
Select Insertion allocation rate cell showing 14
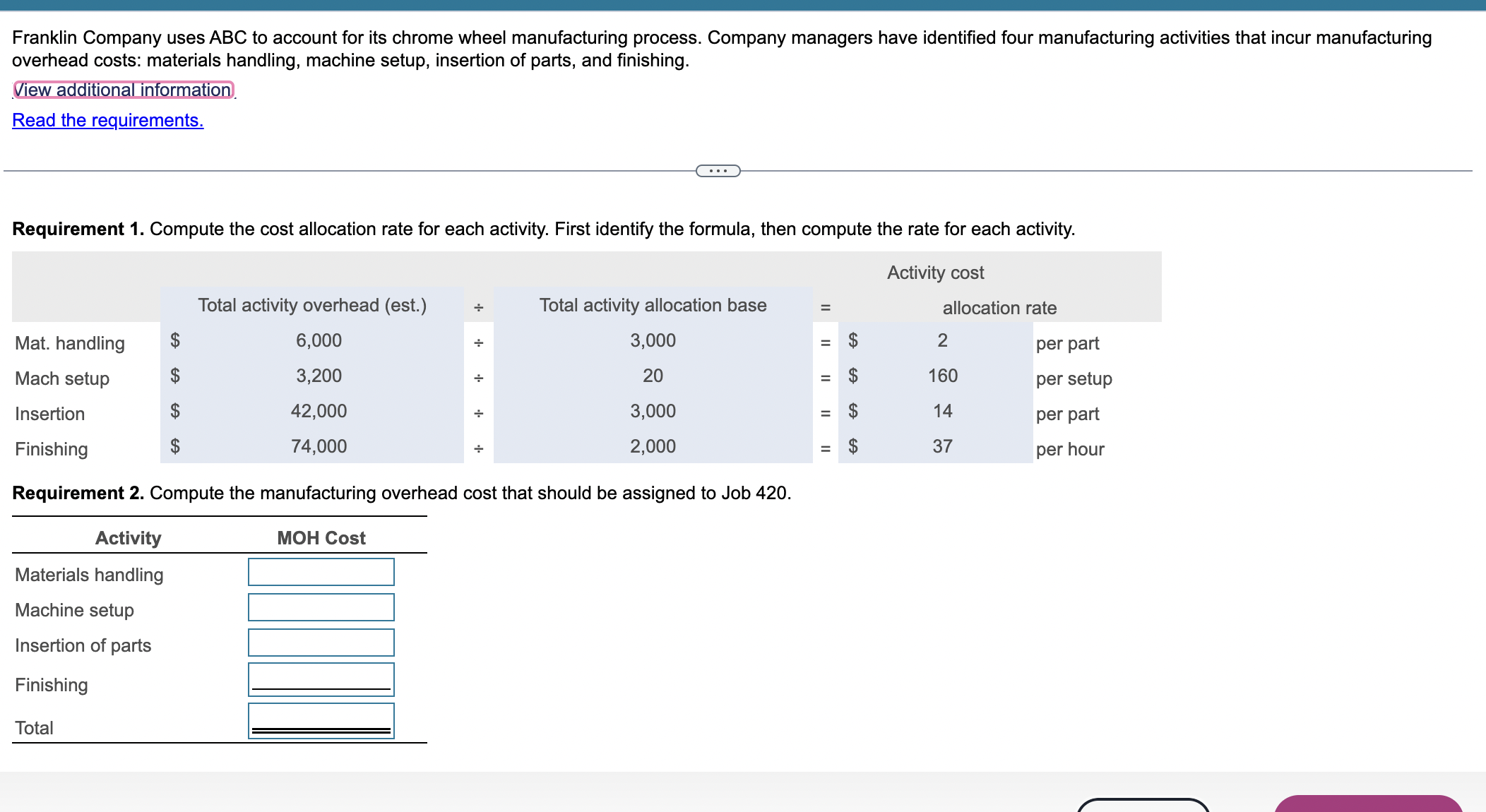[942, 412]
